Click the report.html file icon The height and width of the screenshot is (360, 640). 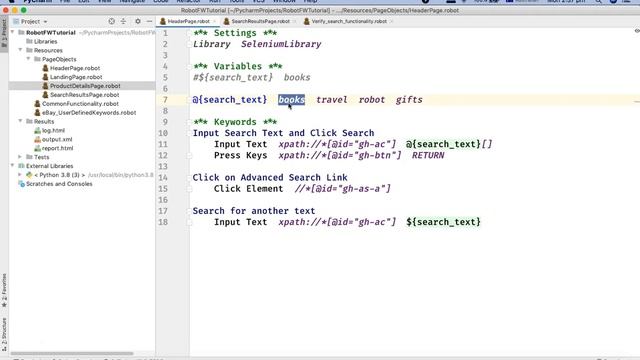[38, 149]
